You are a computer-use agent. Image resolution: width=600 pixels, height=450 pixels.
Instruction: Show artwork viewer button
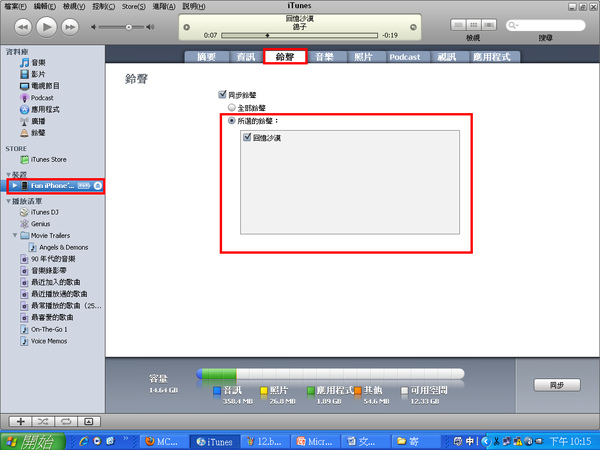tap(88, 421)
